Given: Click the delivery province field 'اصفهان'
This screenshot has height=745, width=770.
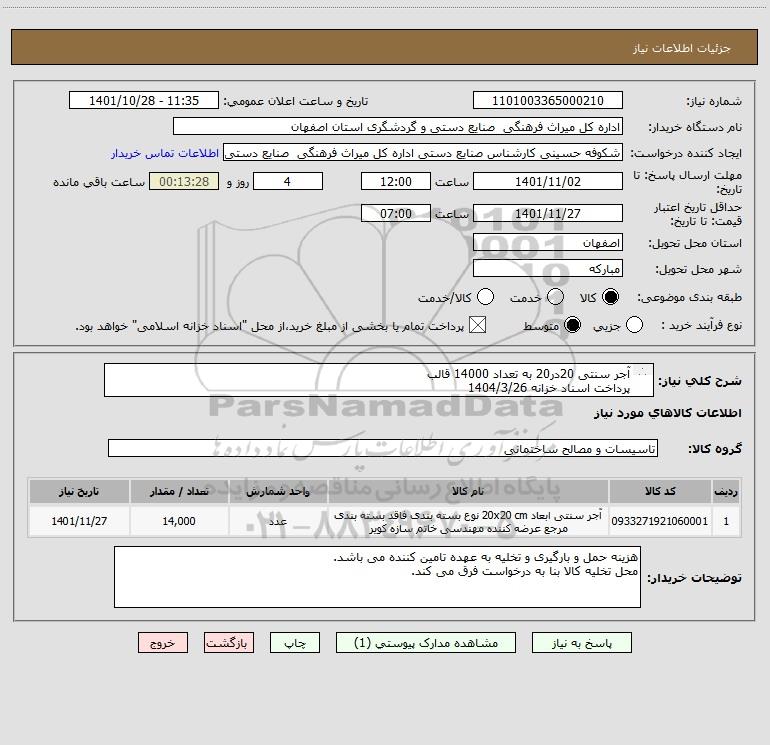Looking at the screenshot, I should pyautogui.click(x=548, y=243).
